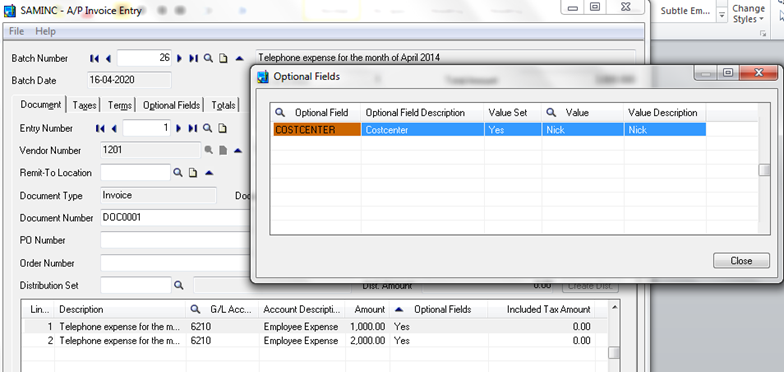784x372 pixels.
Task: Select distribution line 2 amount 2,000.00
Action: [x=368, y=340]
